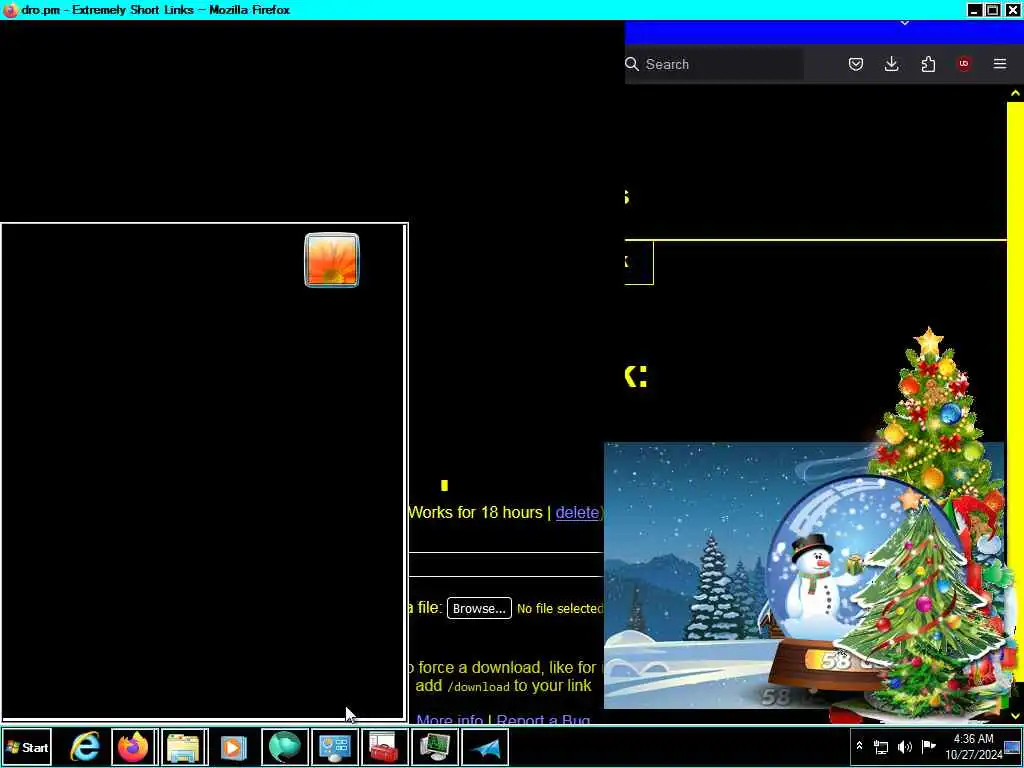The height and width of the screenshot is (768, 1024).
Task: Expand the list-all-tabs chevron at top
Action: [904, 24]
